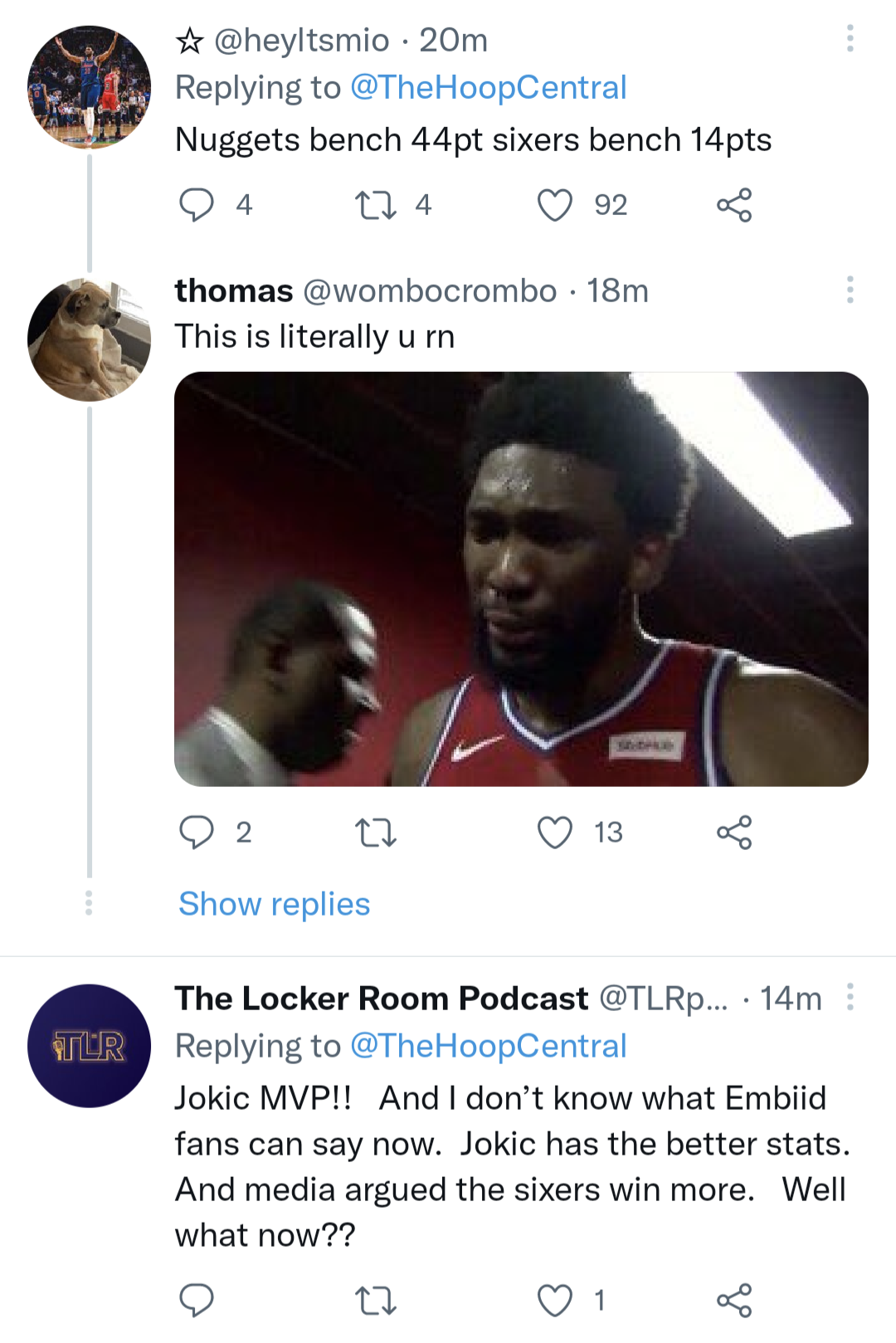Like the Nuggets bench 44pt tweet

click(555, 205)
